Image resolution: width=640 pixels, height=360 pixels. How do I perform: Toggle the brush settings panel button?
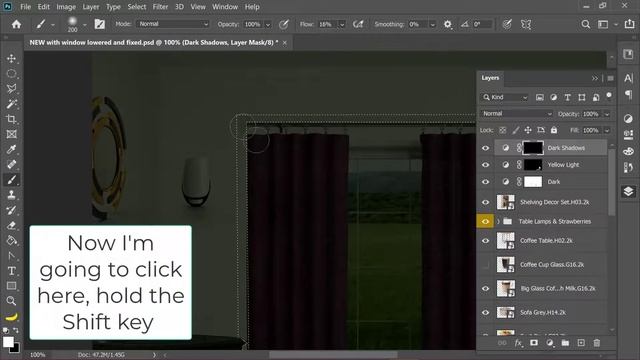click(x=100, y=24)
